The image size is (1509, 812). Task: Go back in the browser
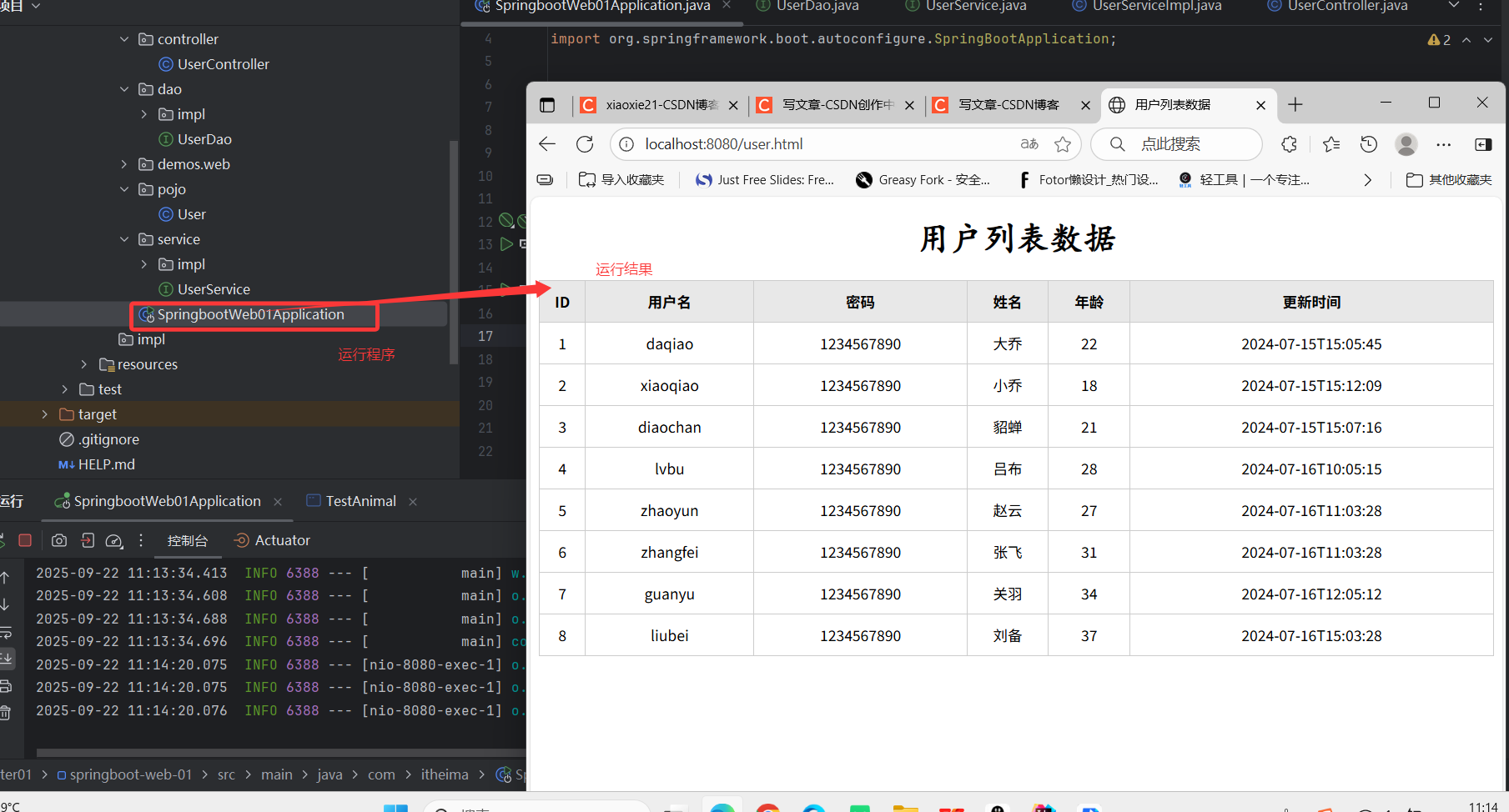click(x=547, y=144)
